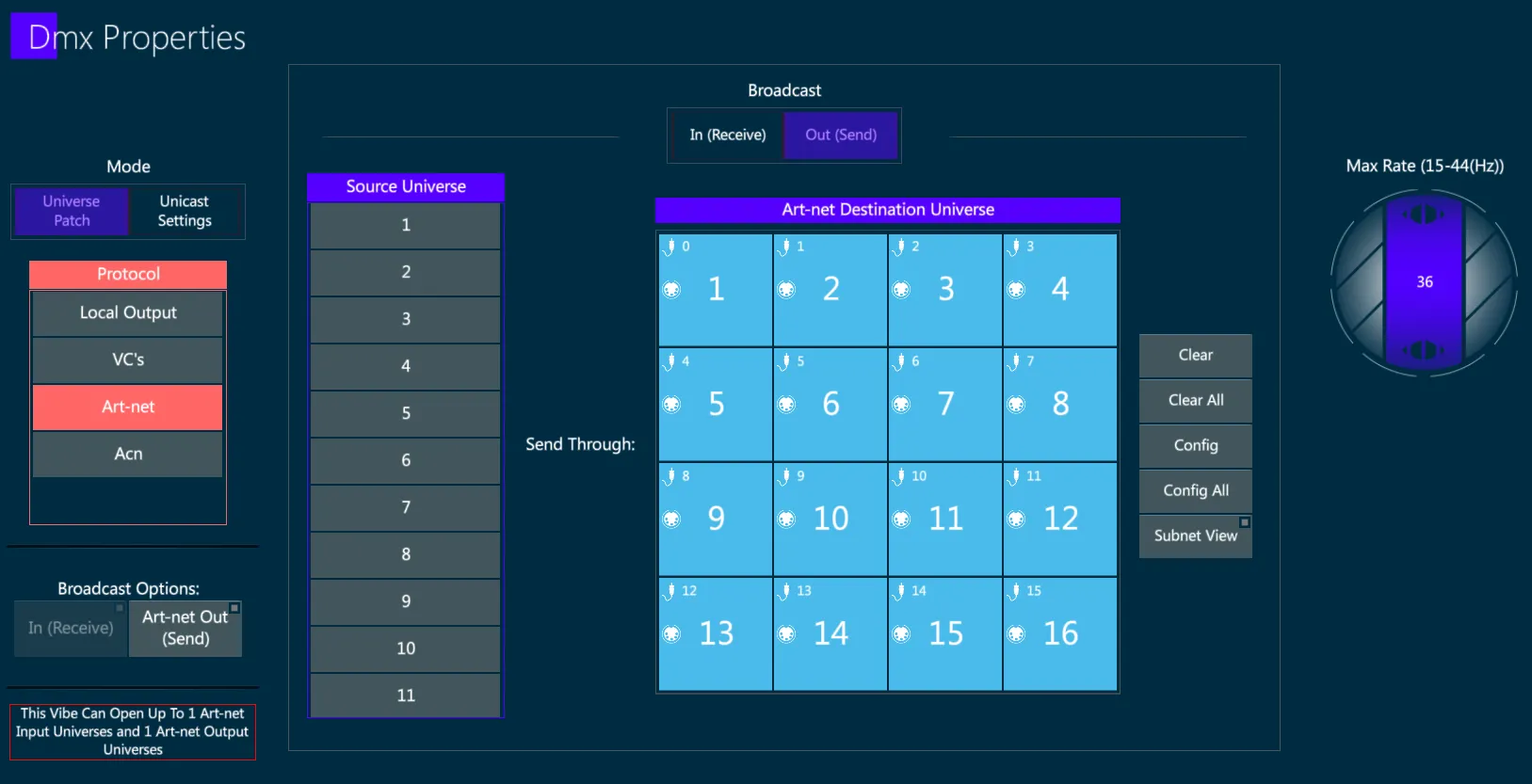This screenshot has width=1532, height=784.
Task: Click the cable plug icon labeled 15
Action: (1014, 592)
